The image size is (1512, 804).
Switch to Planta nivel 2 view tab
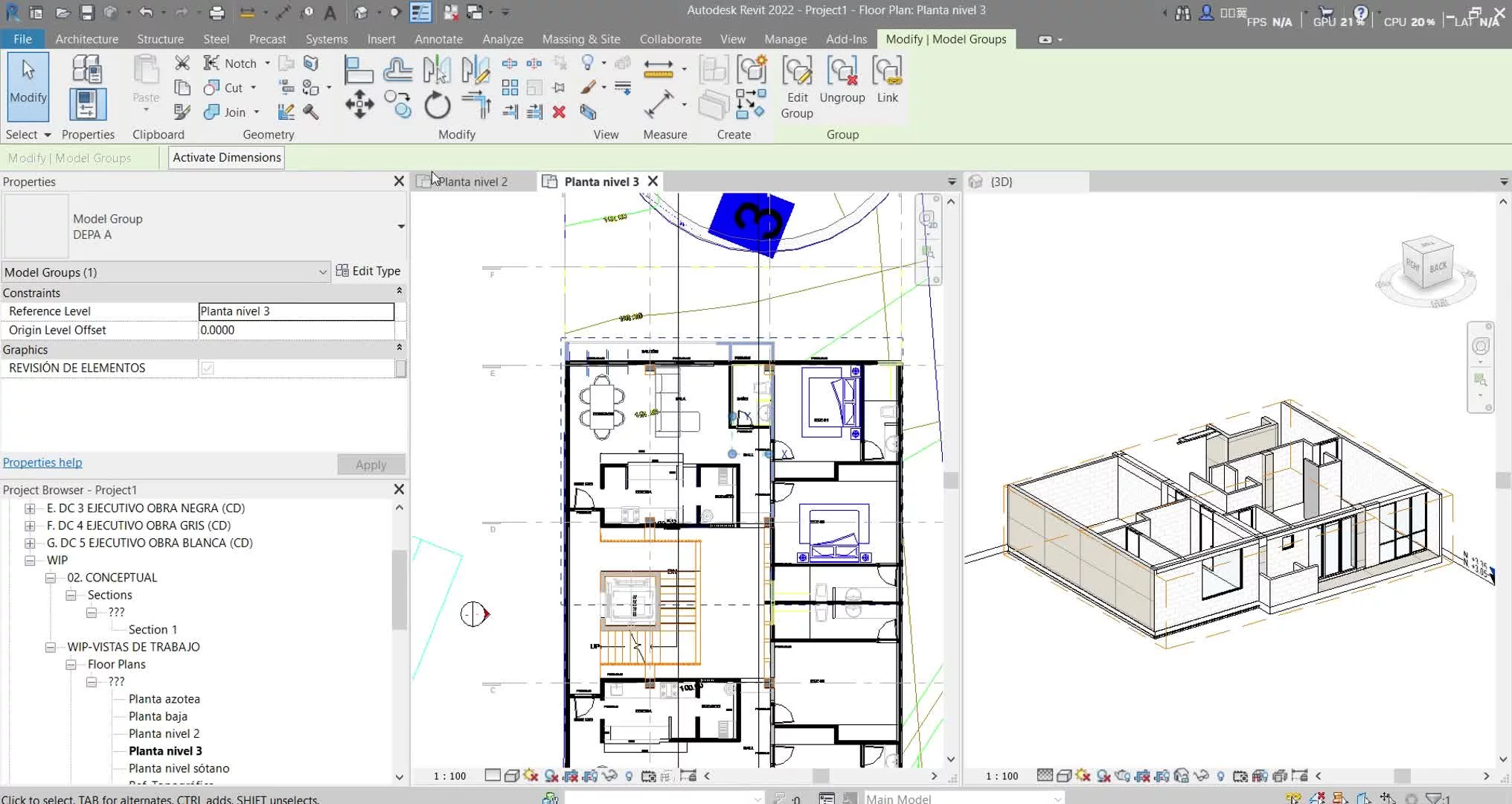pos(472,182)
